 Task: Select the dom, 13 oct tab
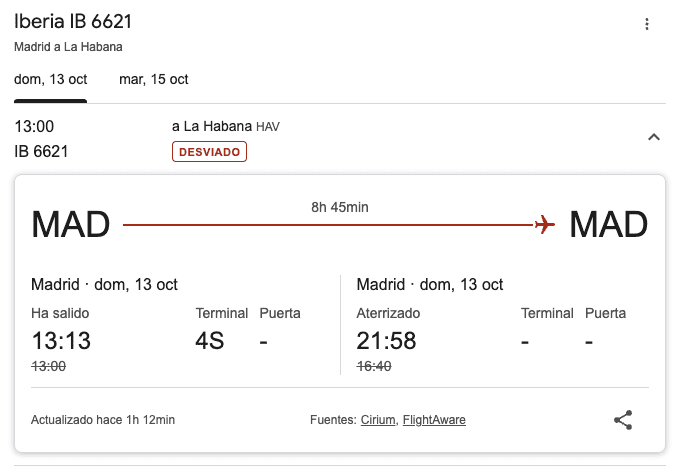(x=51, y=79)
